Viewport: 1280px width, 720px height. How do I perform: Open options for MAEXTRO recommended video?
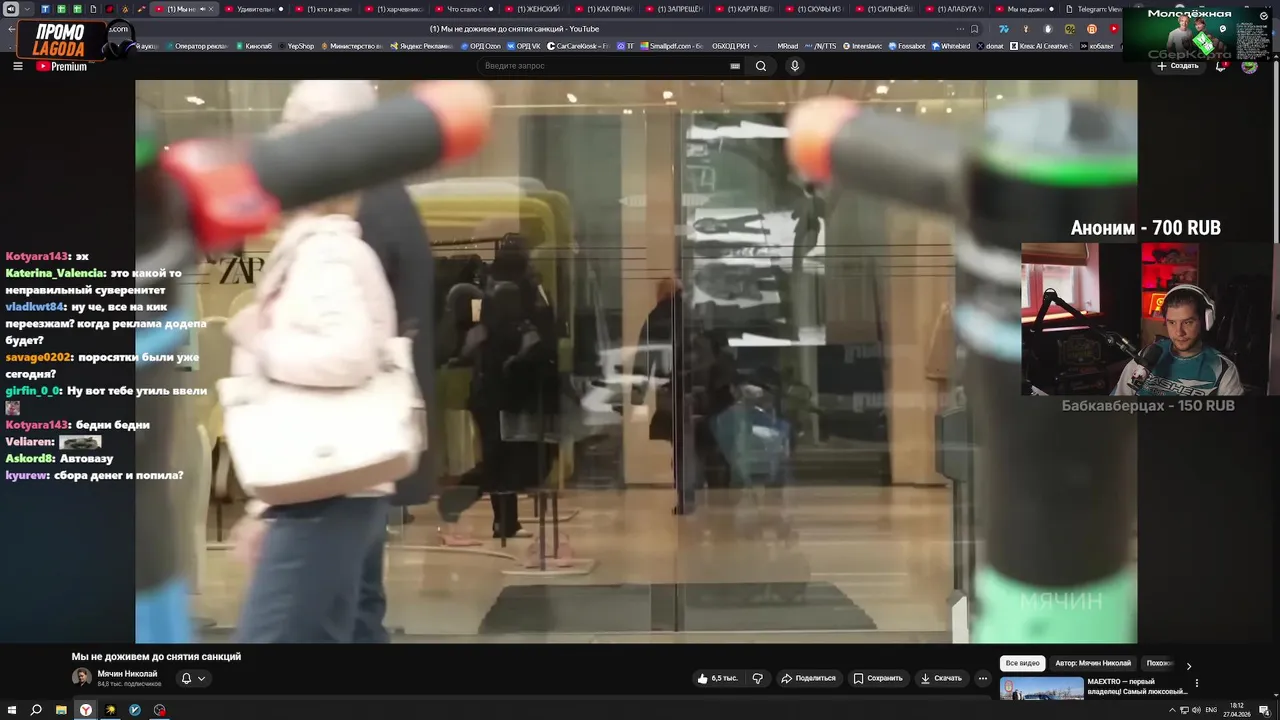tap(1197, 683)
